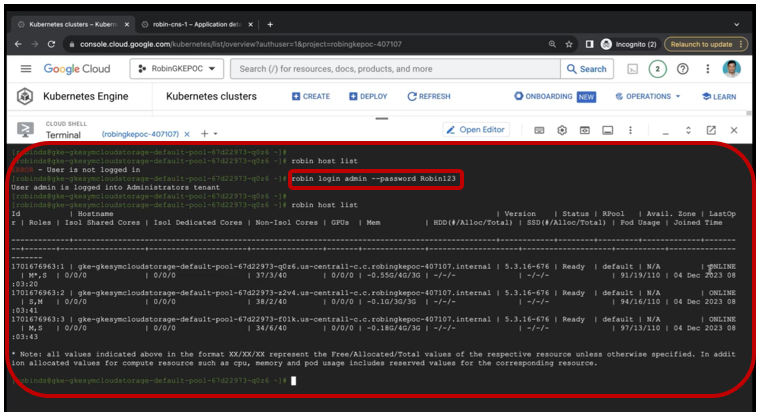
Task: Close the robin-cns-1 browser tab
Action: [250, 24]
